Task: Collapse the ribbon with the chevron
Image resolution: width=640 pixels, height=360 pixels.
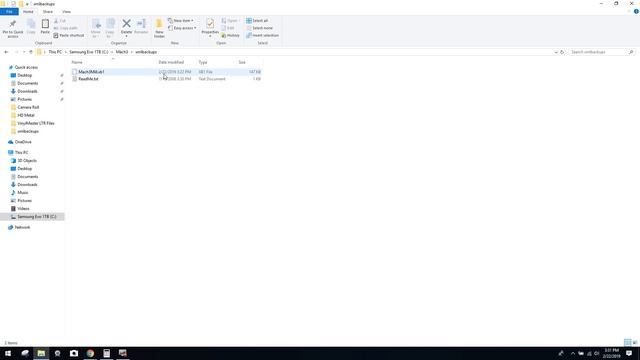Action: coord(629,11)
